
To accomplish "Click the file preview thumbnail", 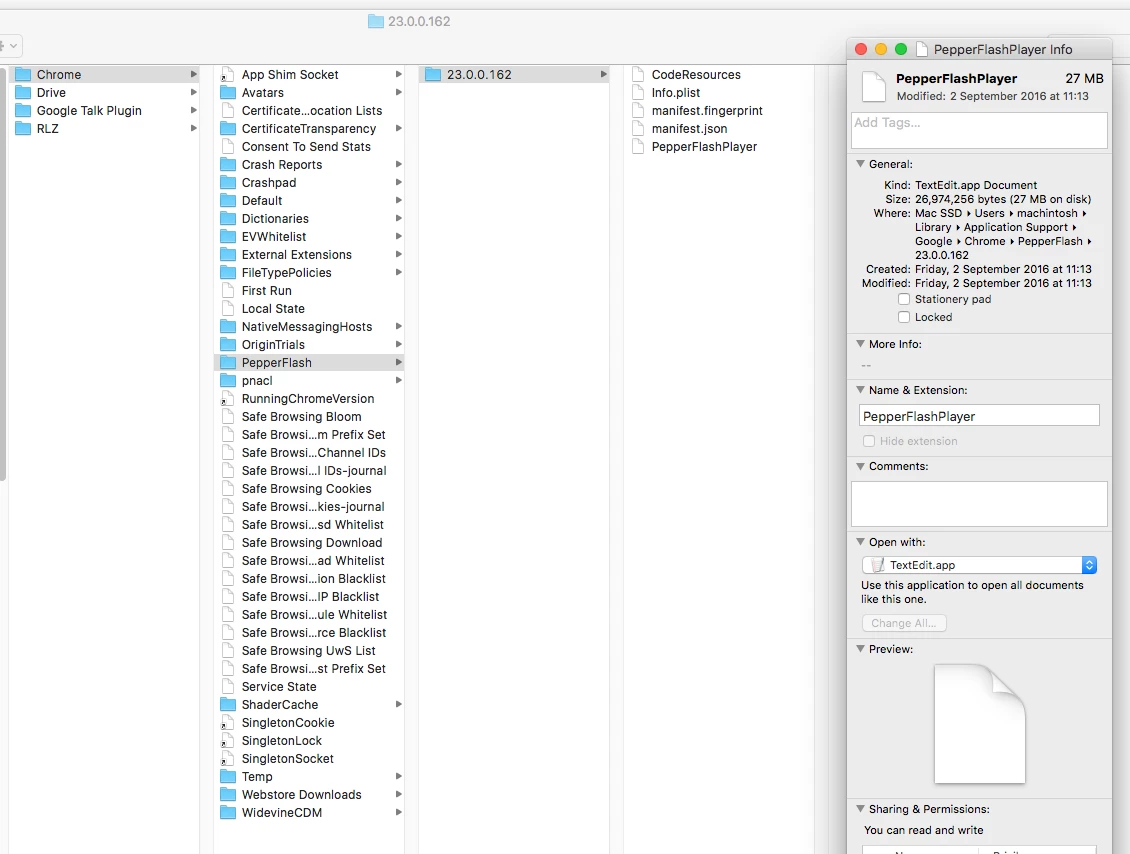I will click(x=979, y=723).
